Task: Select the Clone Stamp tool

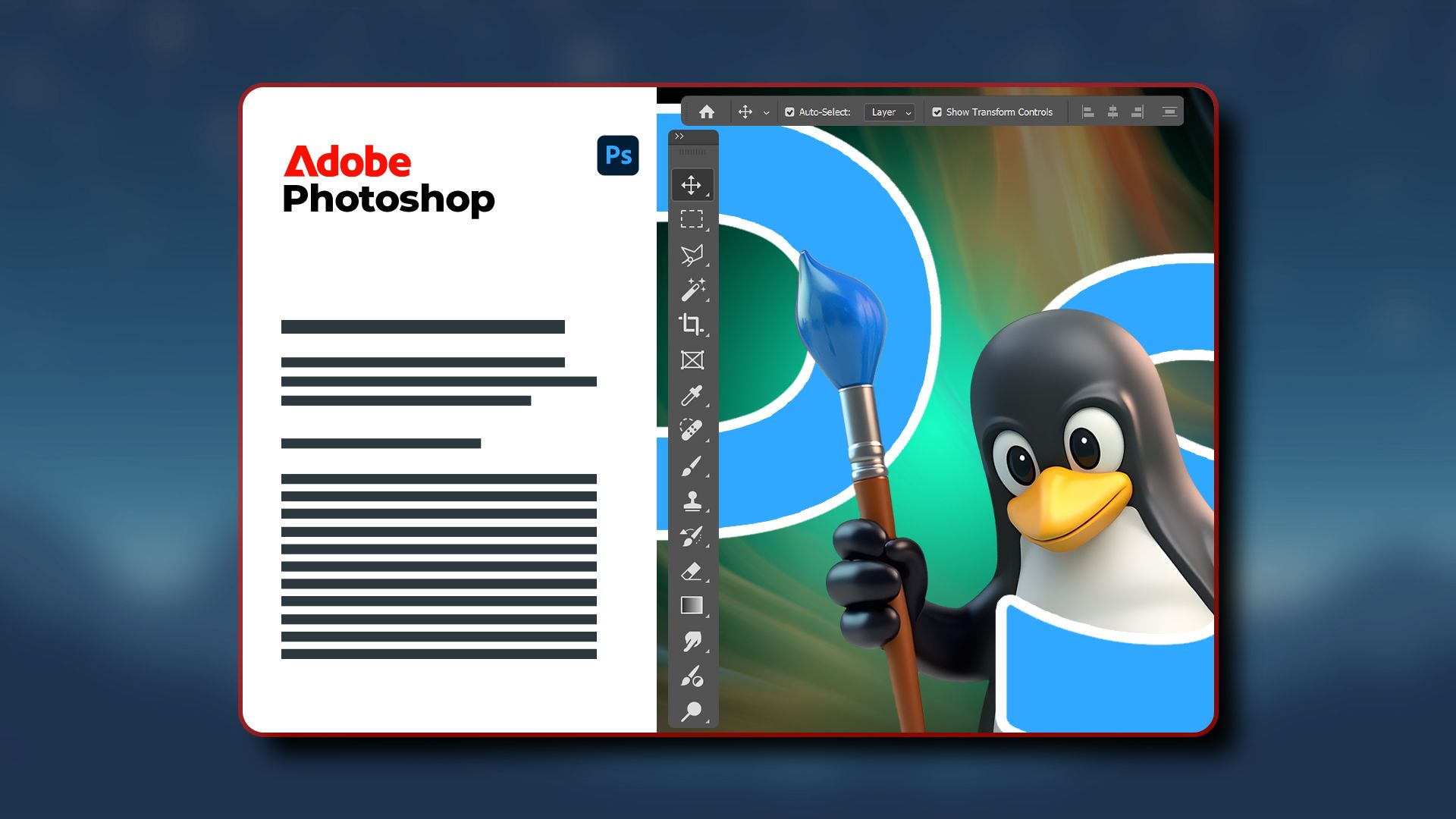Action: pyautogui.click(x=693, y=501)
